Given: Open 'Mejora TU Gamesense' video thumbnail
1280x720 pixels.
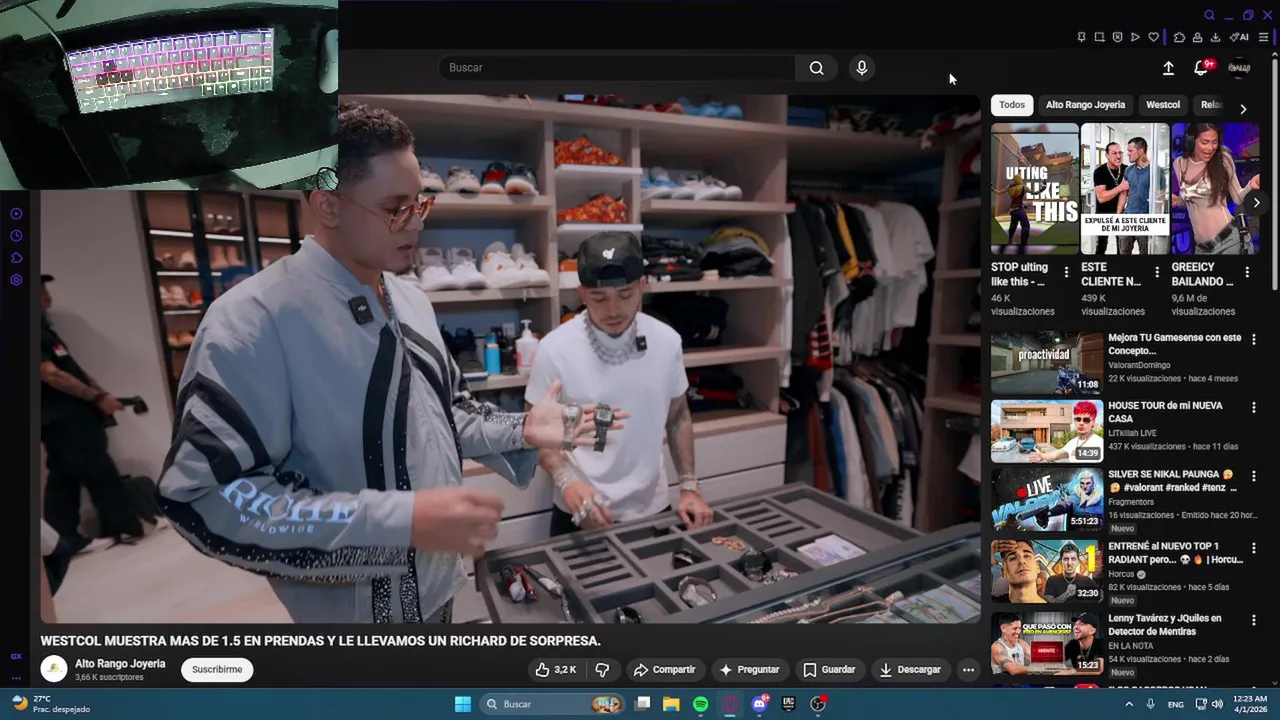Looking at the screenshot, I should (x=1047, y=363).
